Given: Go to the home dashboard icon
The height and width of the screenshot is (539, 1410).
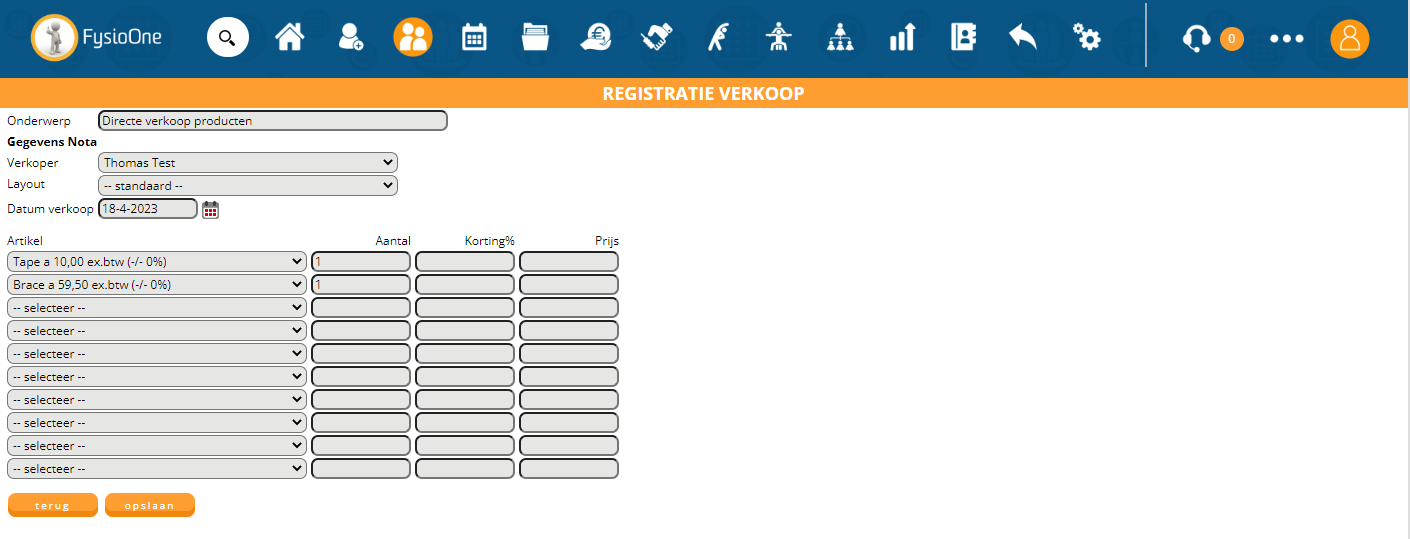Looking at the screenshot, I should click(x=290, y=39).
